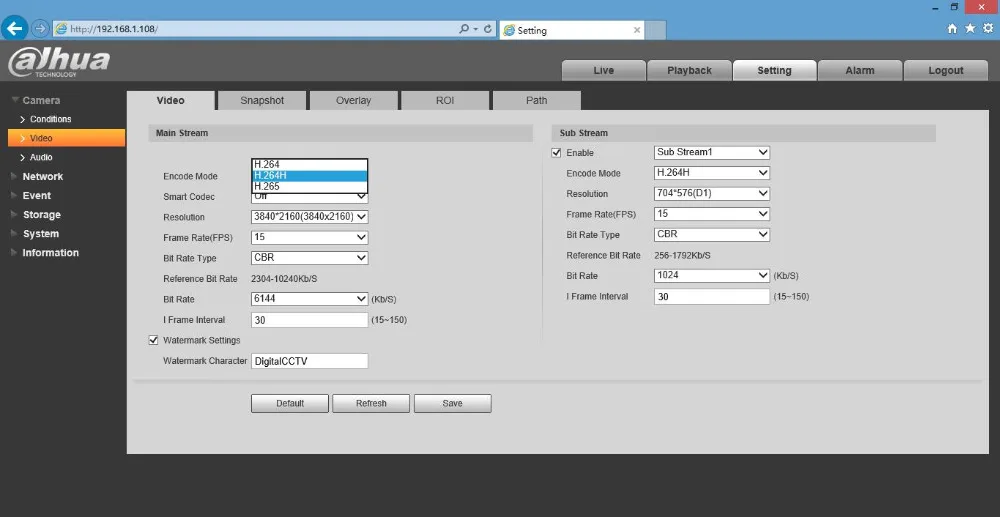1000x517 pixels.
Task: Open the browser tools gear icon
Action: [x=989, y=29]
